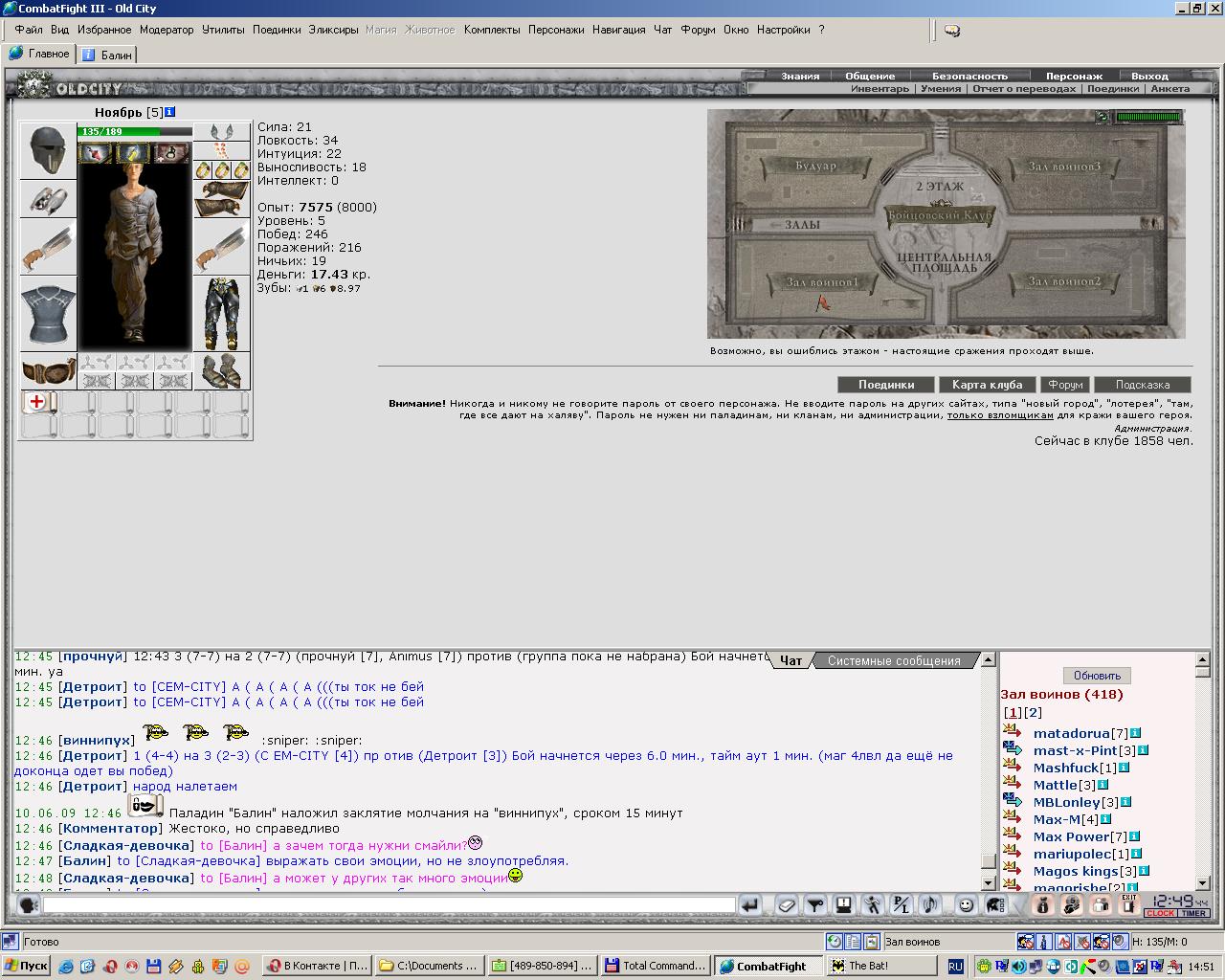1225x980 pixels.
Task: Switch to Системные сообщения chat tab
Action: (894, 660)
